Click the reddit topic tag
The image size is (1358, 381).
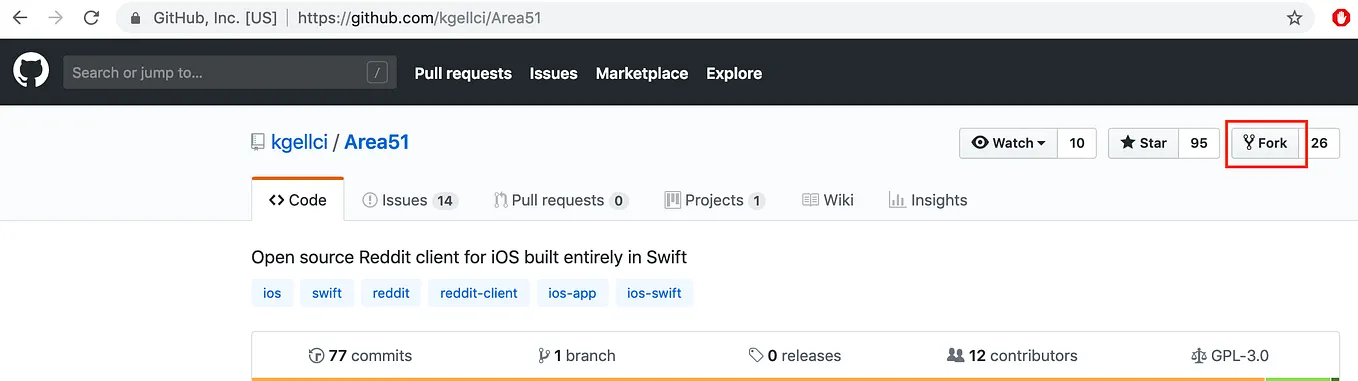click(x=391, y=293)
